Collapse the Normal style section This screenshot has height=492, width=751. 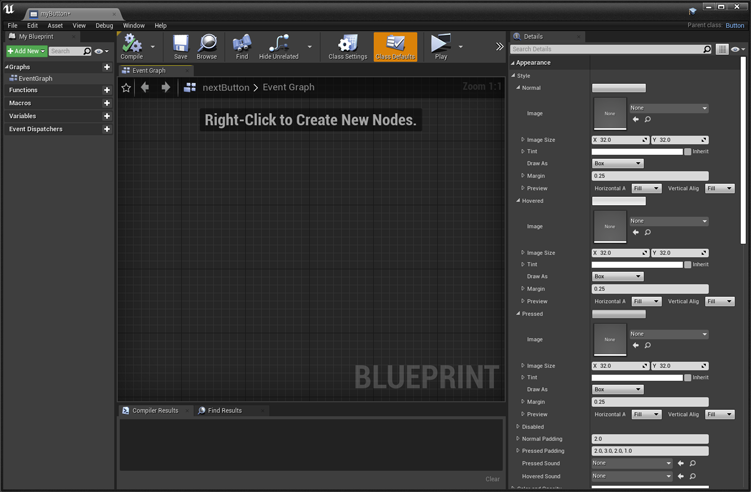coord(518,88)
